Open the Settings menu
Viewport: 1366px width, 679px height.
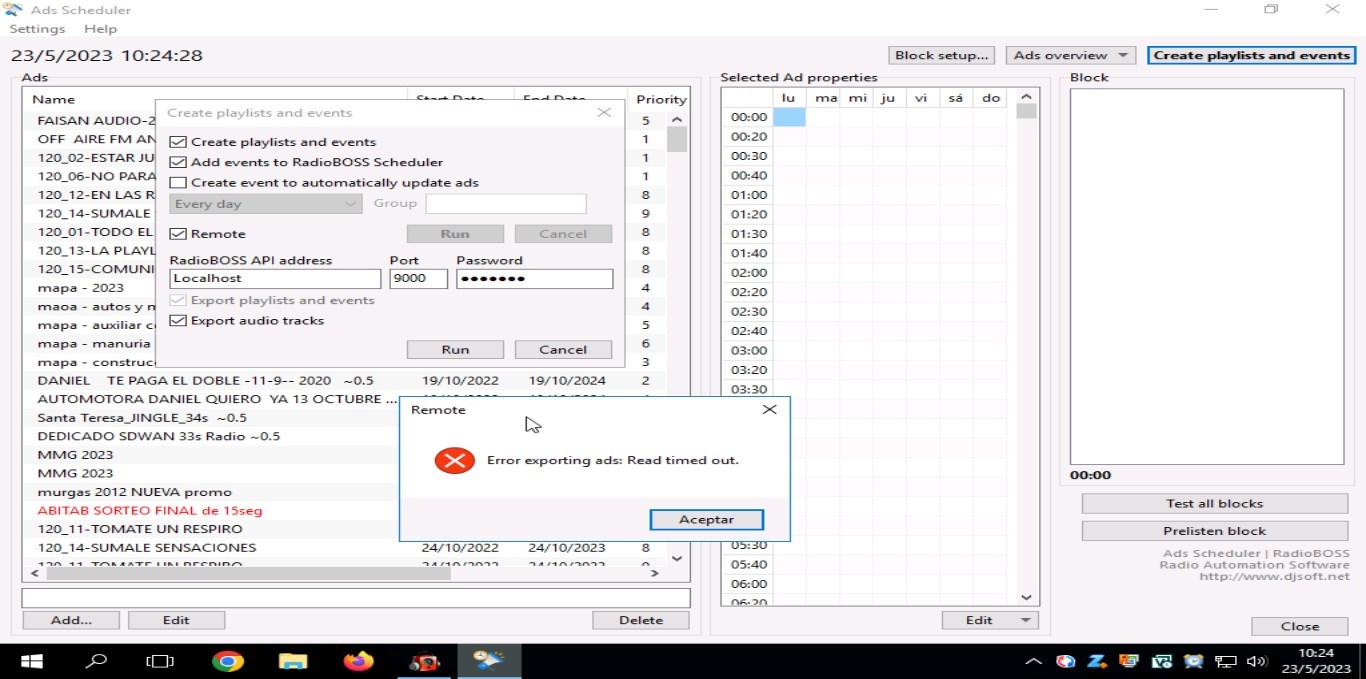(x=37, y=29)
